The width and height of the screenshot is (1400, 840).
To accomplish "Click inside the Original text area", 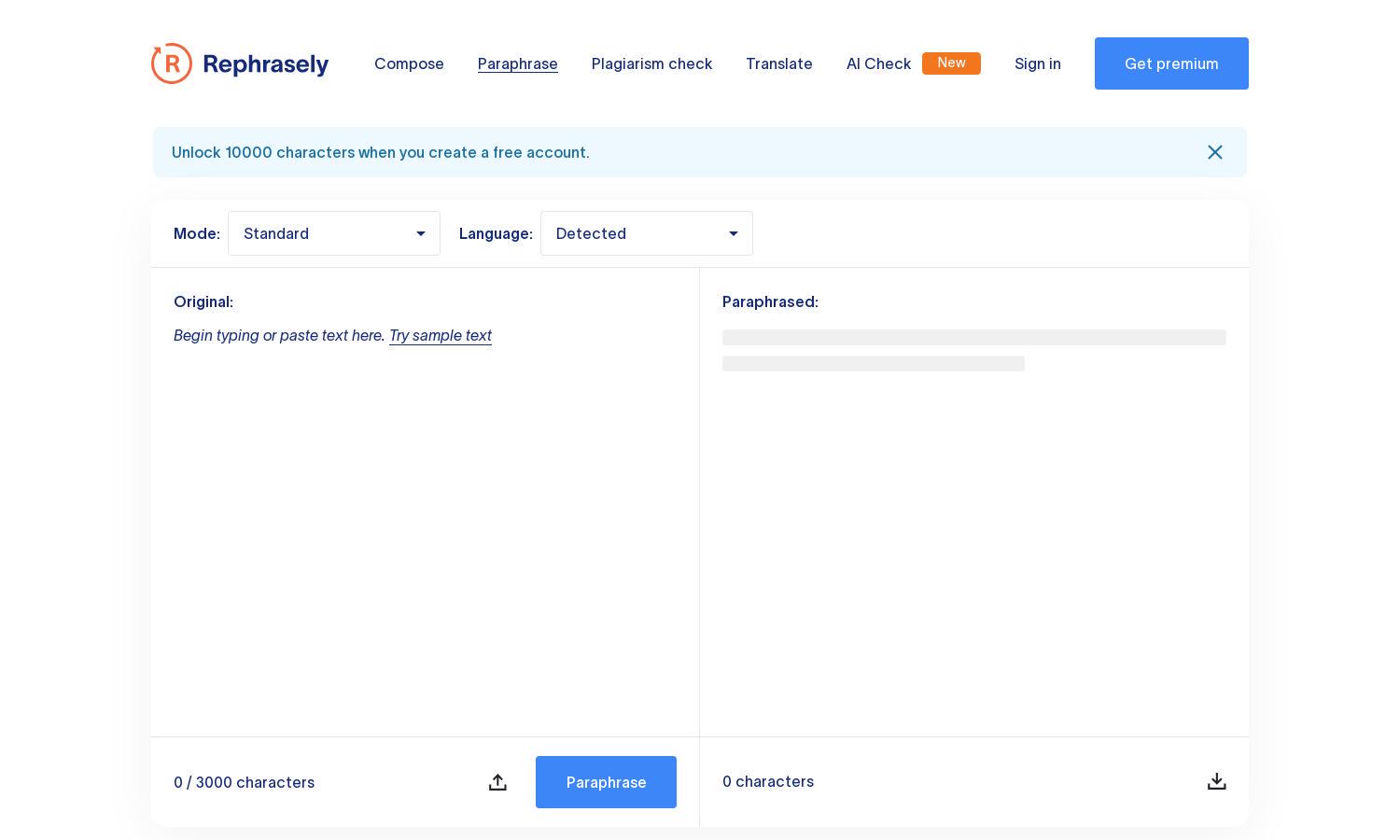I will (425, 523).
